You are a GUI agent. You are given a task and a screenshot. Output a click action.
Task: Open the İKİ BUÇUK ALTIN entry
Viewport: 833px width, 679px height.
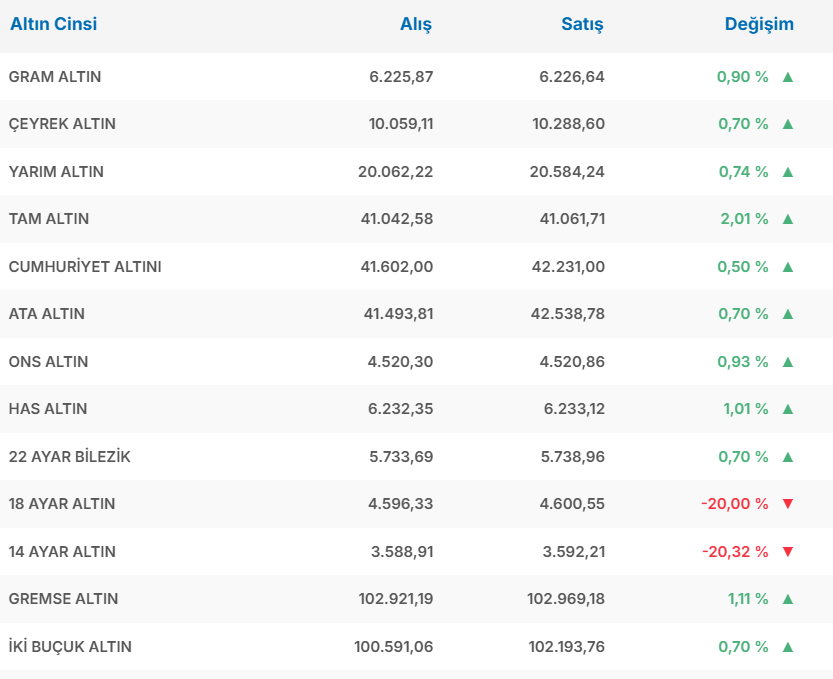pyautogui.click(x=70, y=647)
